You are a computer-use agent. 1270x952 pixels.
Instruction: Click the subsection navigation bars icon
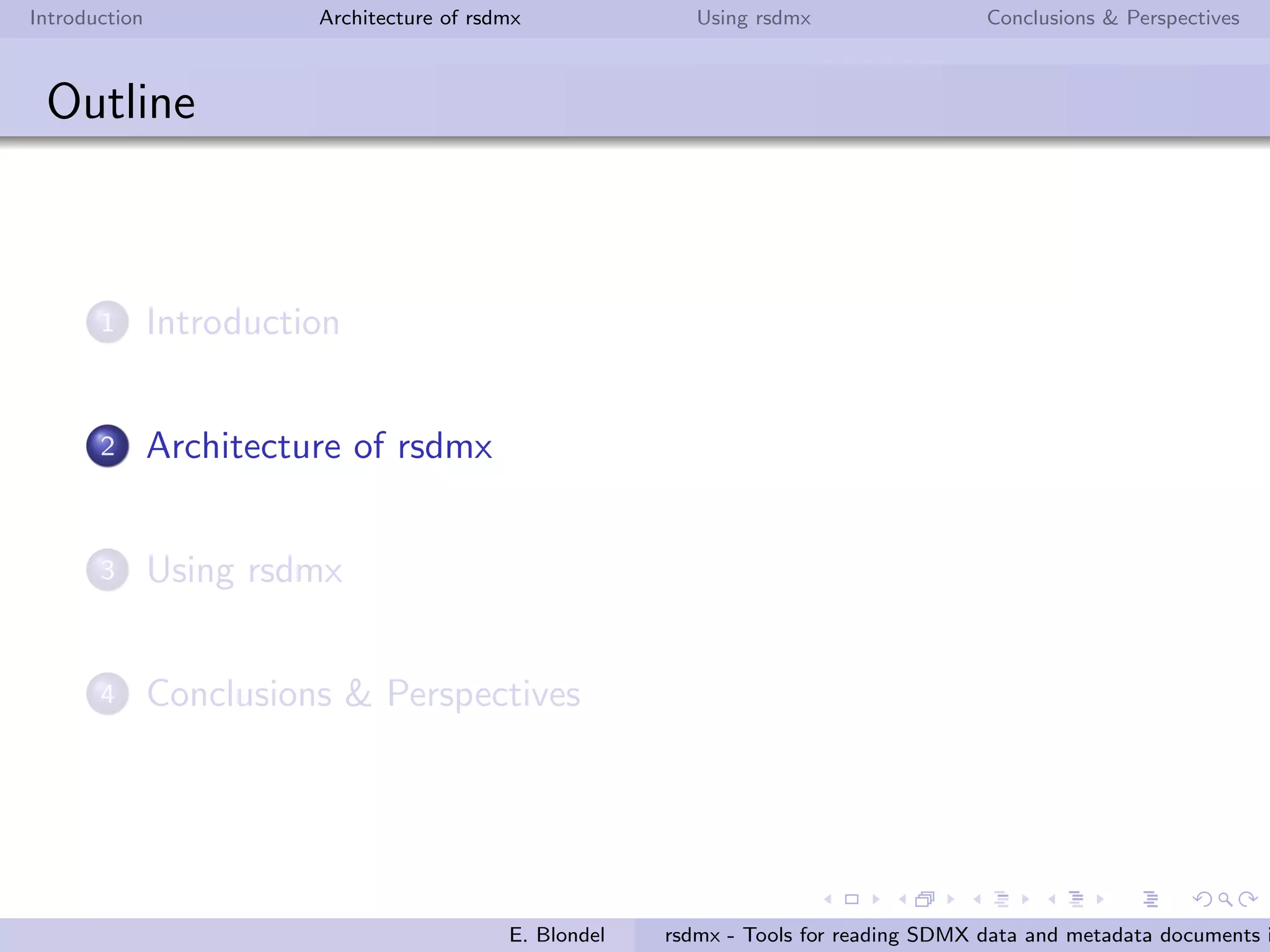(x=1001, y=899)
